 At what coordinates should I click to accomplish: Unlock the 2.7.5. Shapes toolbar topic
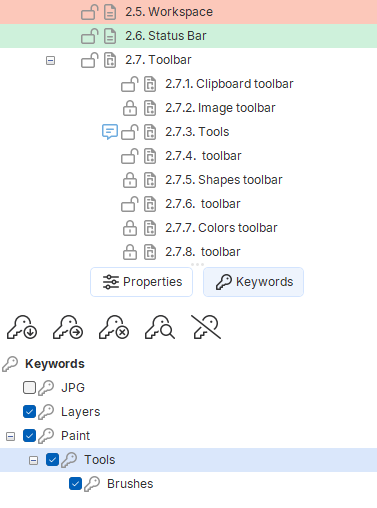pos(130,180)
